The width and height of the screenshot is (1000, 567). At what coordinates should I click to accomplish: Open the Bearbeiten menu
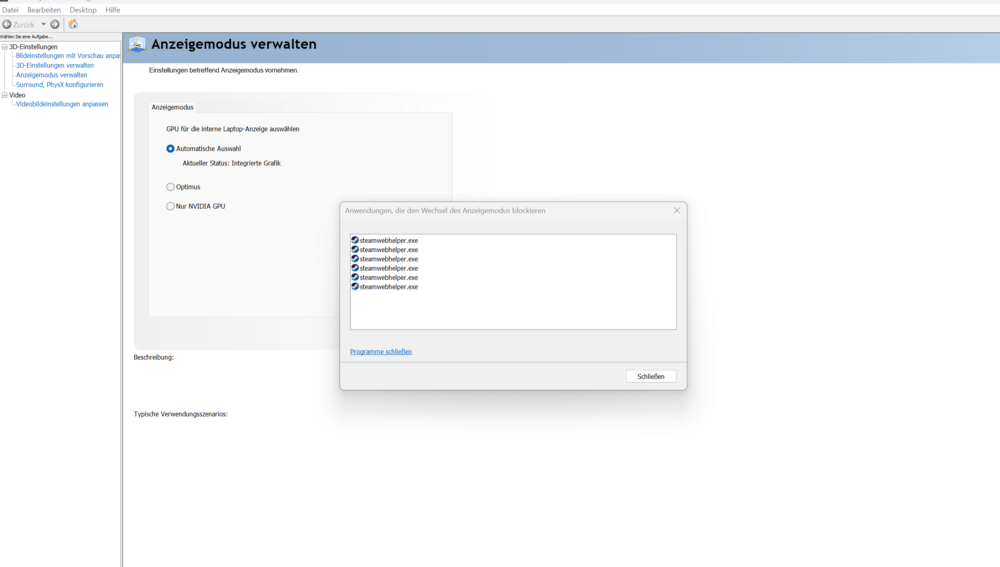(44, 10)
